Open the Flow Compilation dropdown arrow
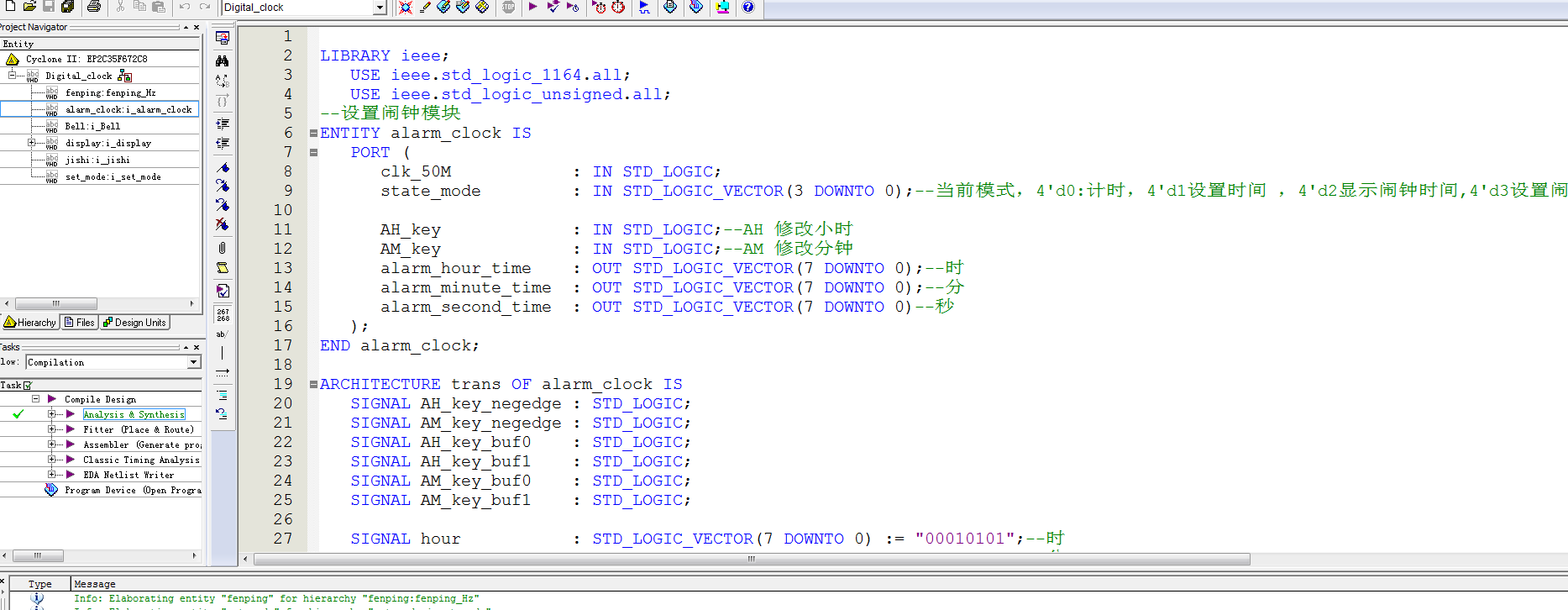 pyautogui.click(x=193, y=362)
